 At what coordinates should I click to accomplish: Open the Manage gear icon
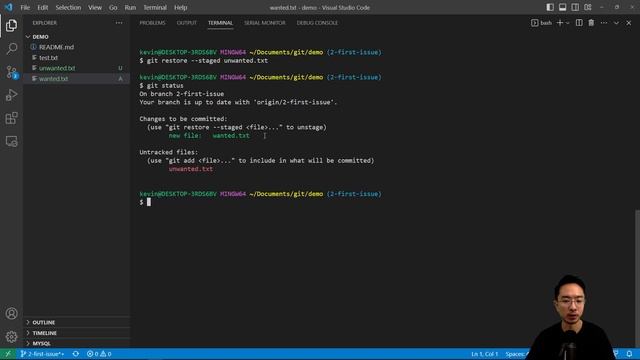(11, 337)
